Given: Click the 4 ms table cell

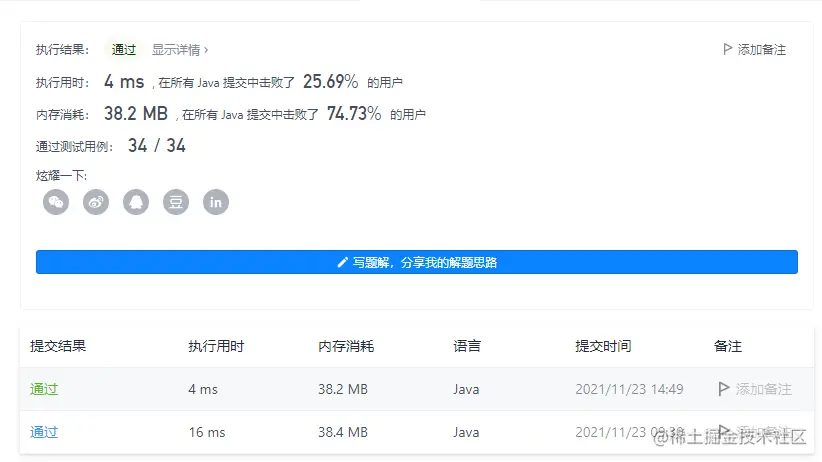Looking at the screenshot, I should (x=203, y=389).
